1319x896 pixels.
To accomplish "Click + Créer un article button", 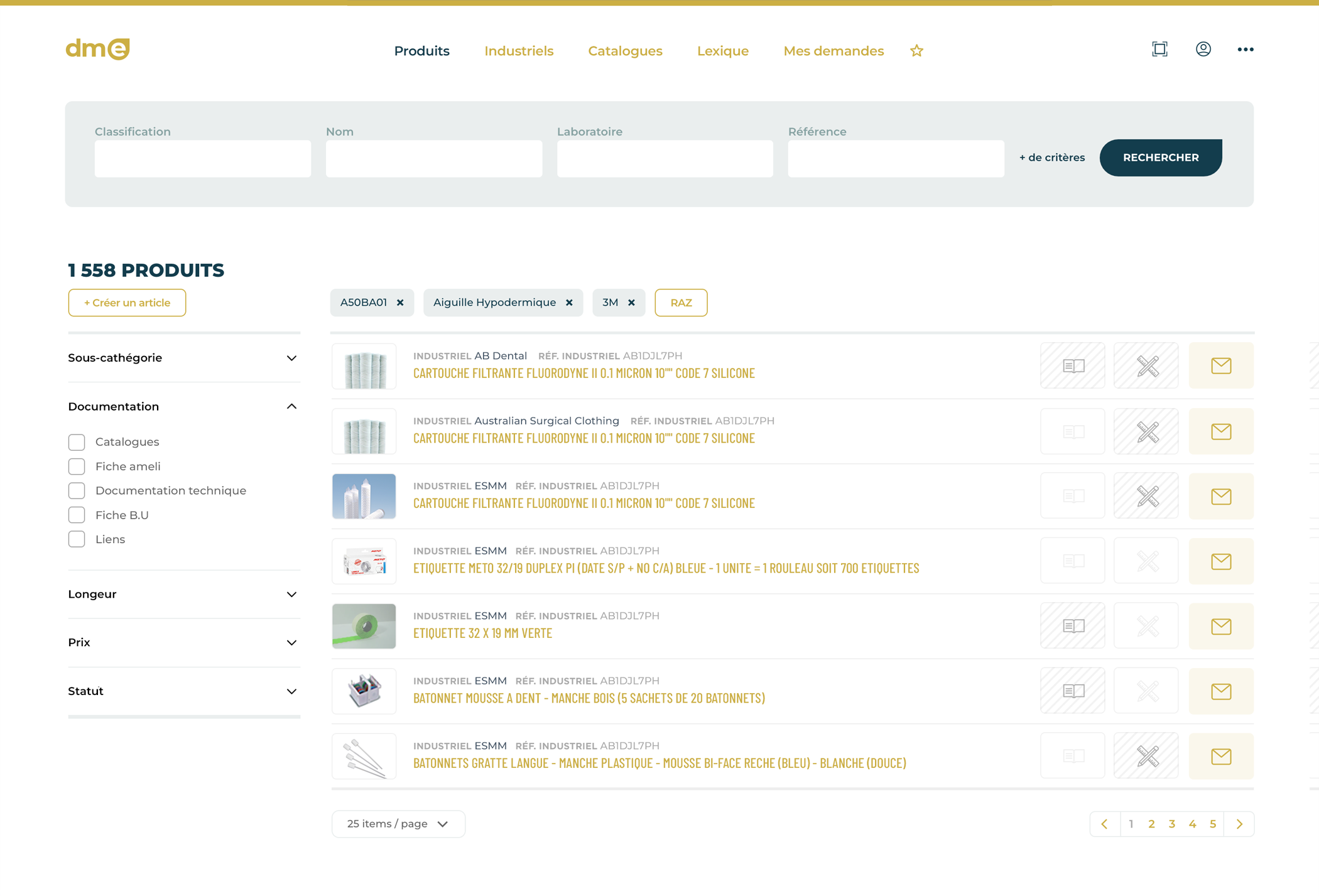I will pos(127,303).
